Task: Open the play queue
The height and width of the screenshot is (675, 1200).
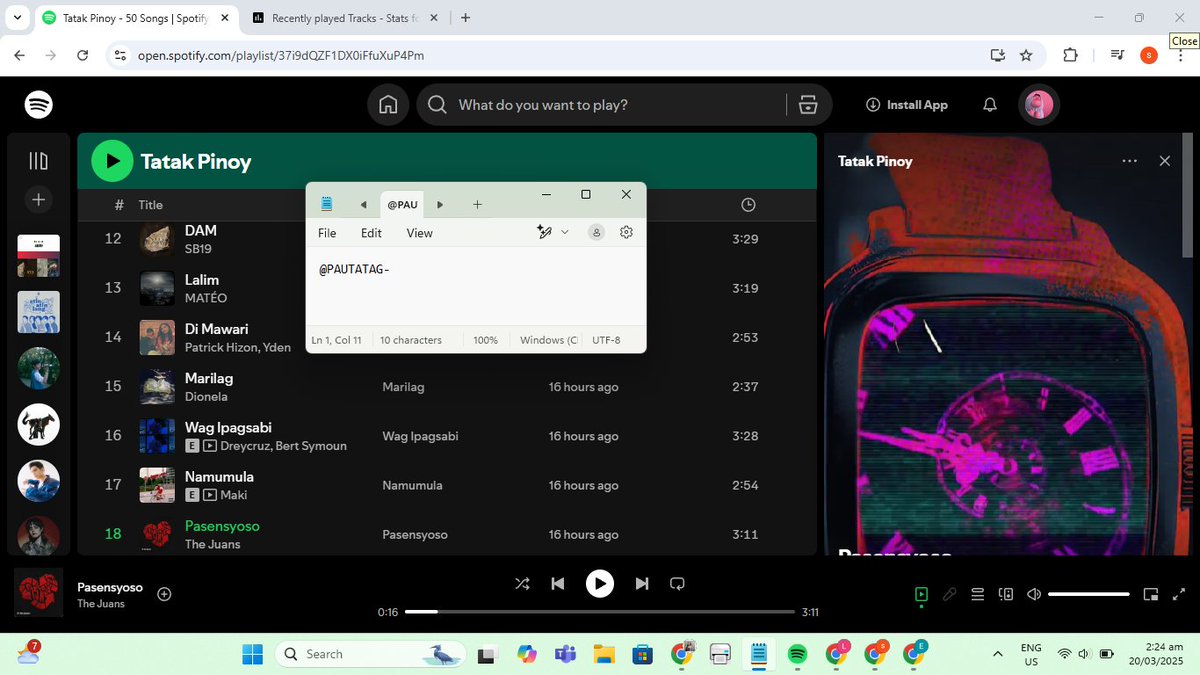Action: [x=978, y=594]
